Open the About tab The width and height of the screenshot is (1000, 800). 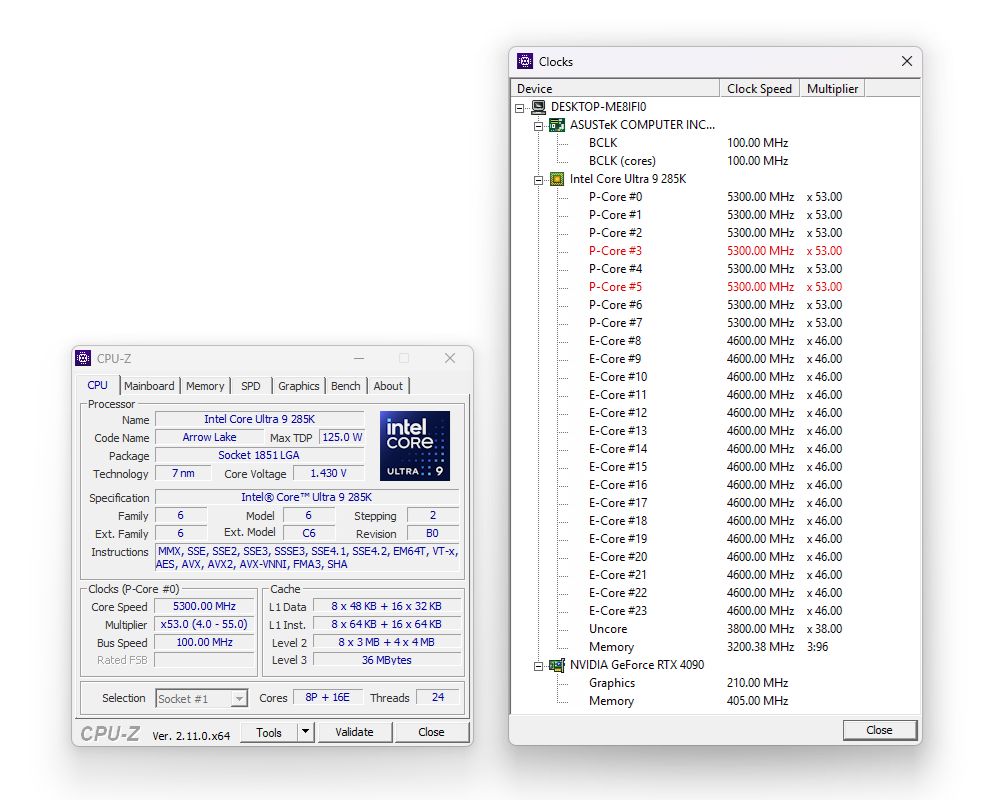388,386
